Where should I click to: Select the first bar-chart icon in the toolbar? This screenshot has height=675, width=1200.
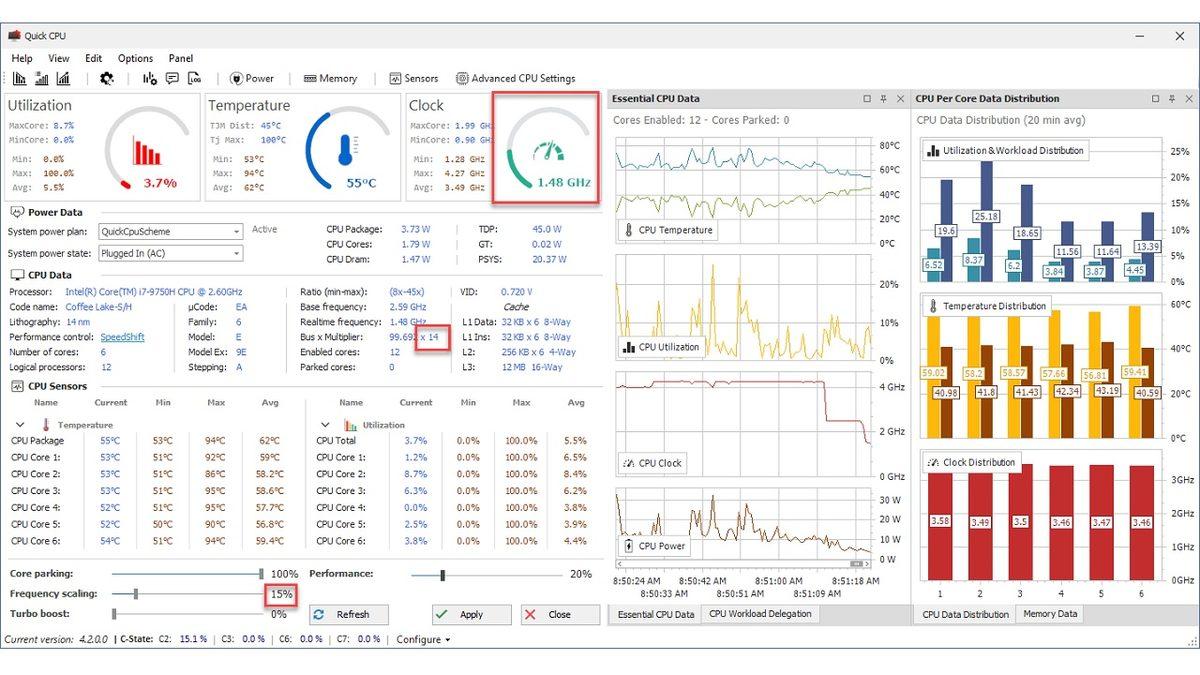click(20, 78)
